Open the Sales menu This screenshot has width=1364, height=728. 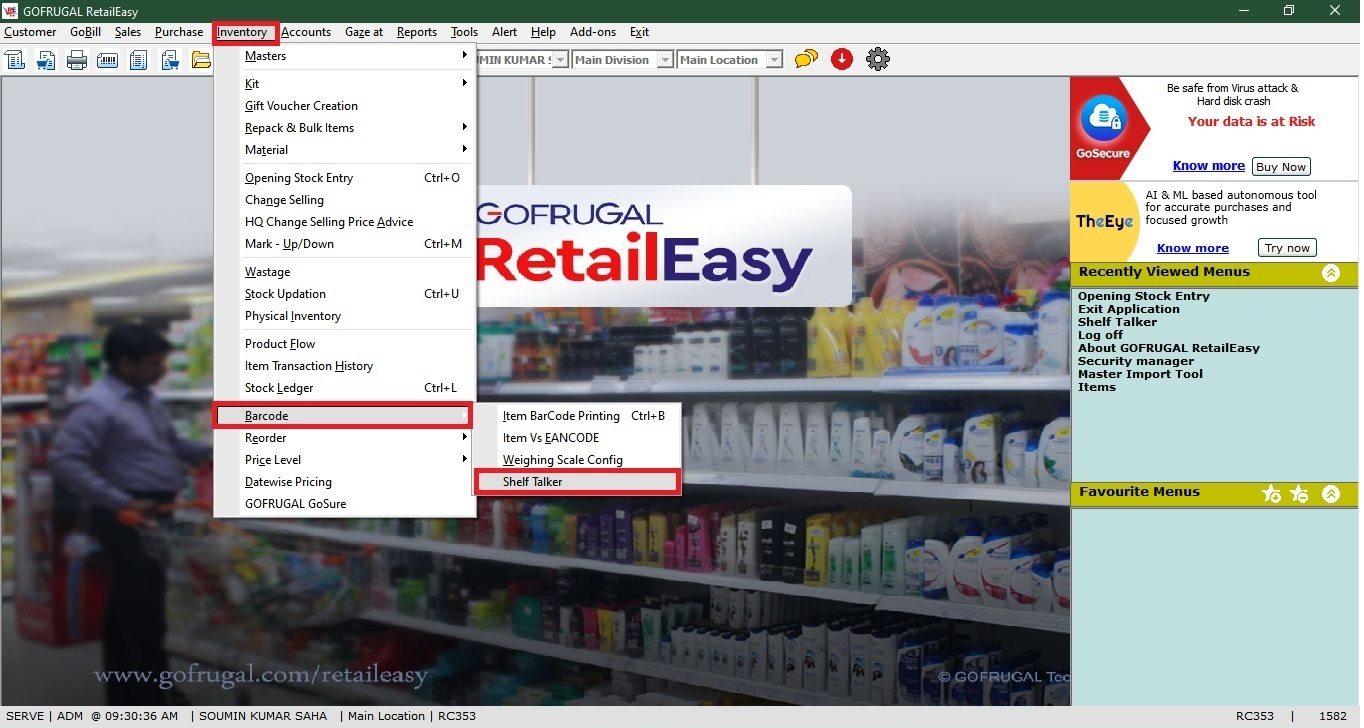pos(128,32)
